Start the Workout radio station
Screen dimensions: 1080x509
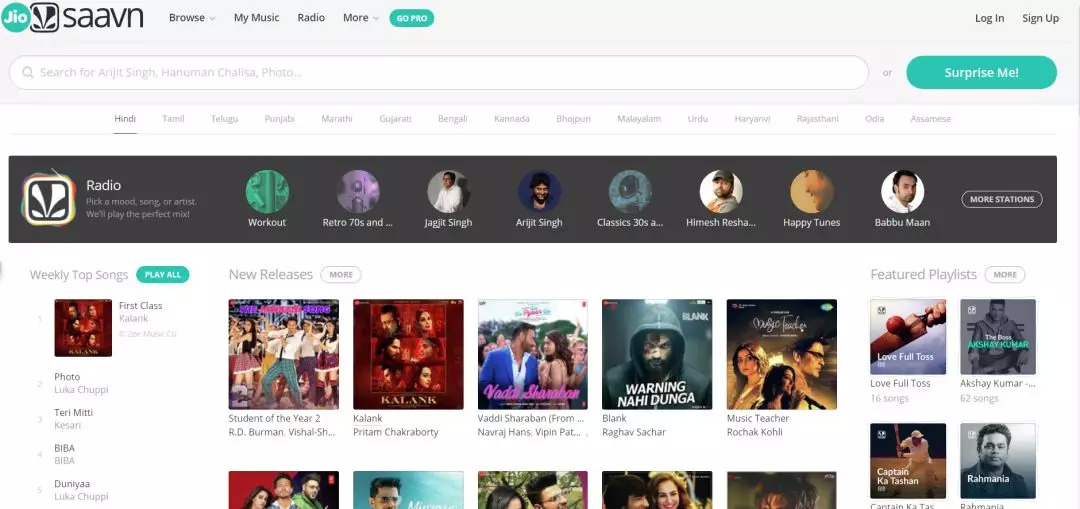point(267,191)
